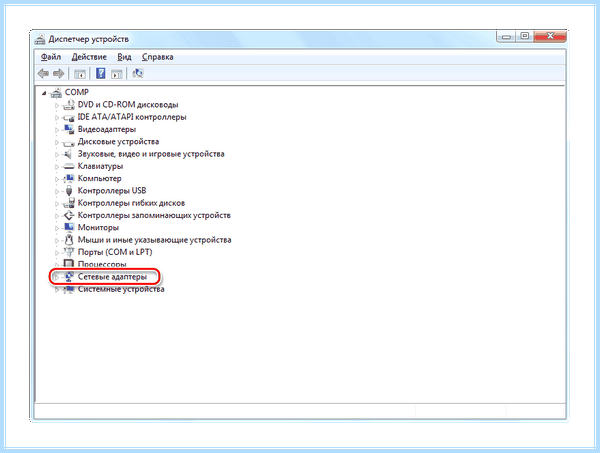Screen dimensions: 600x453
Task: Click the Контроллеры гибких дисков icon
Action: coord(68,203)
